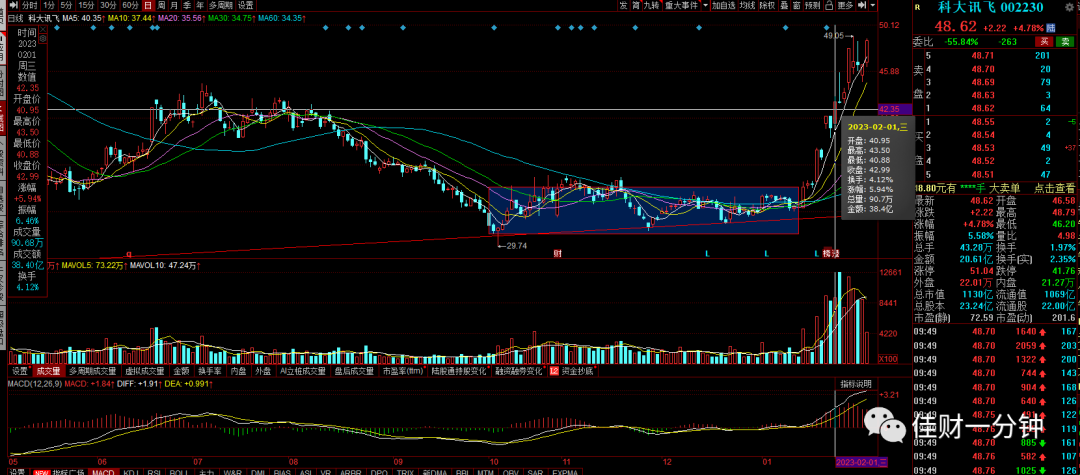1080x475 pixels.
Task: Click the lock icon in top toolbar
Action: point(827,6)
